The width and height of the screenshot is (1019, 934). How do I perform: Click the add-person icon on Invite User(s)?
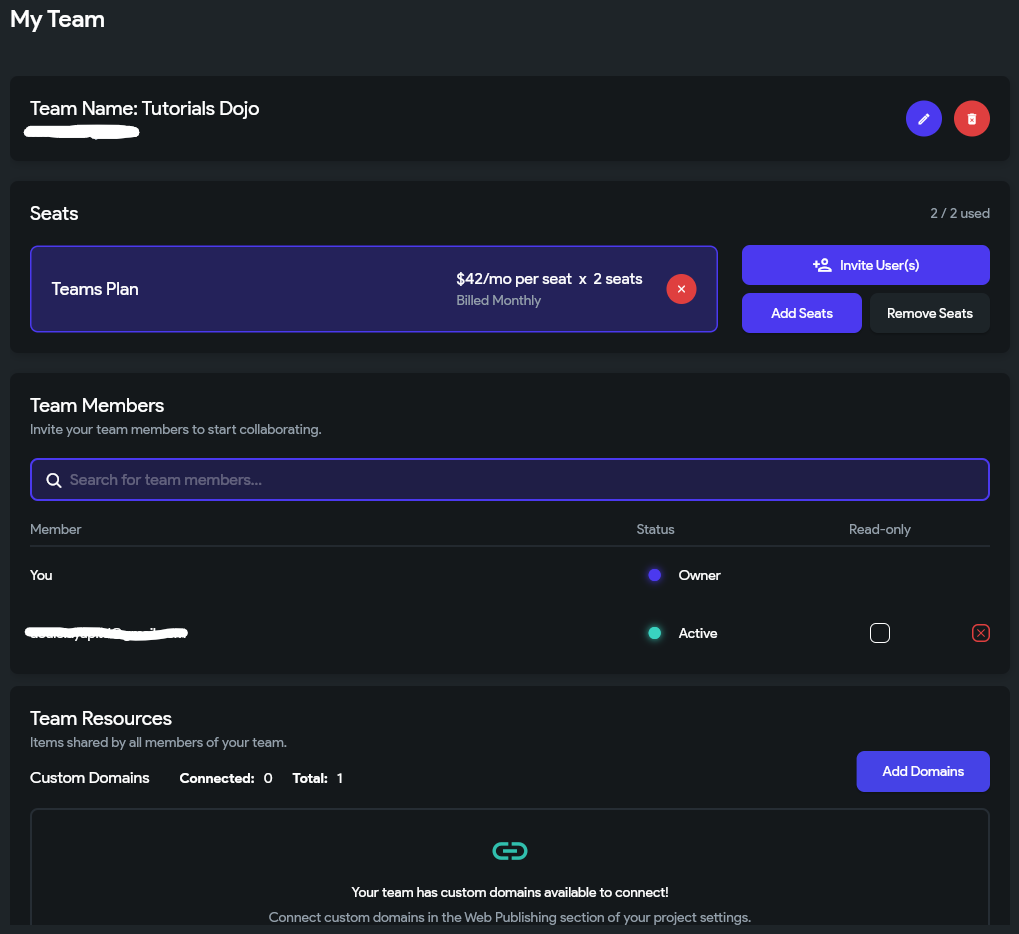pos(822,265)
